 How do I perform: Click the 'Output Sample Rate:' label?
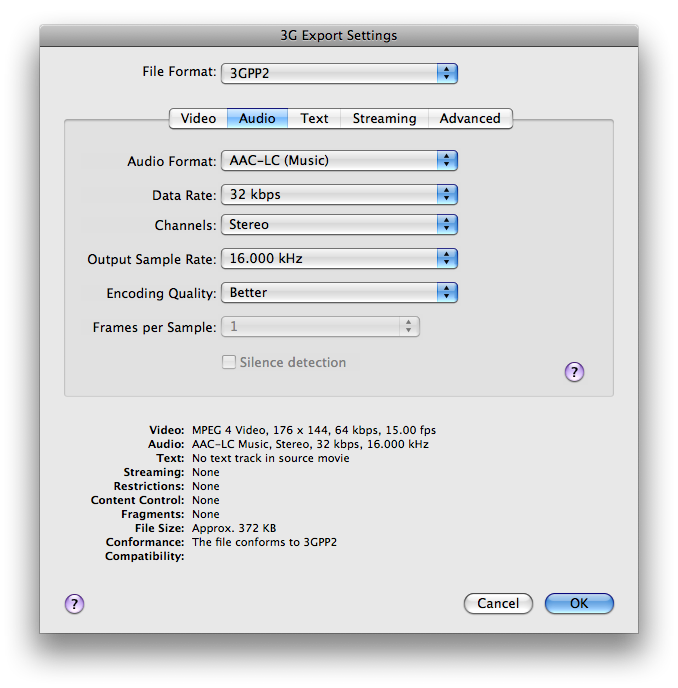click(152, 259)
